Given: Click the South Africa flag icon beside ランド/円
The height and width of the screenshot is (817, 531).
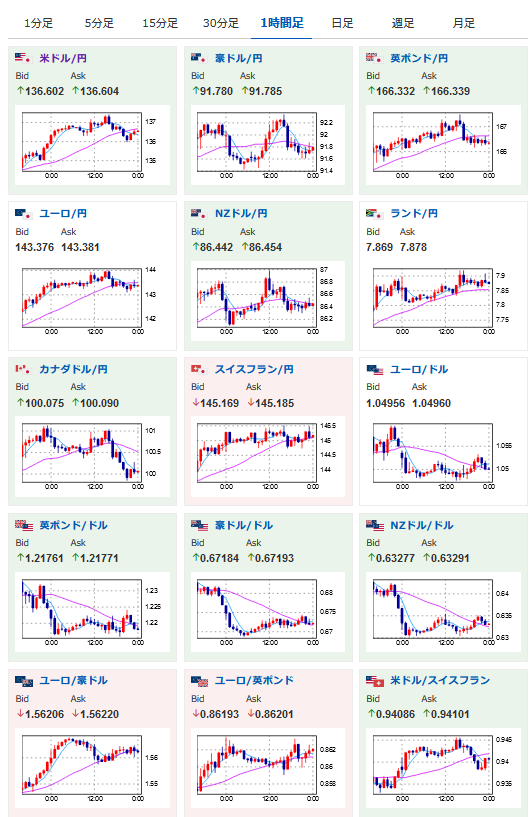Looking at the screenshot, I should click(x=374, y=213).
